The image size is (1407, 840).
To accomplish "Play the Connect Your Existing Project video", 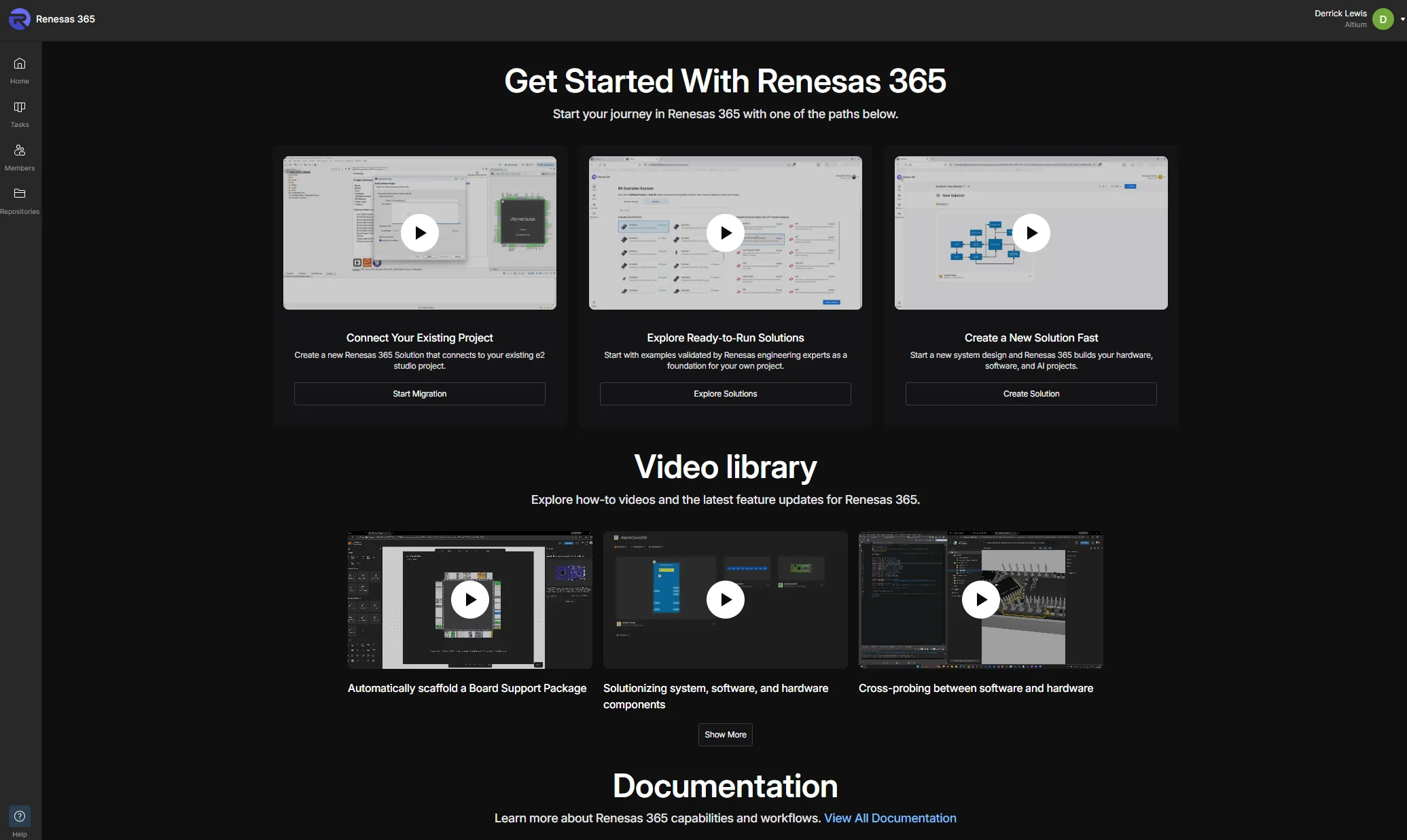I will pyautogui.click(x=419, y=233).
